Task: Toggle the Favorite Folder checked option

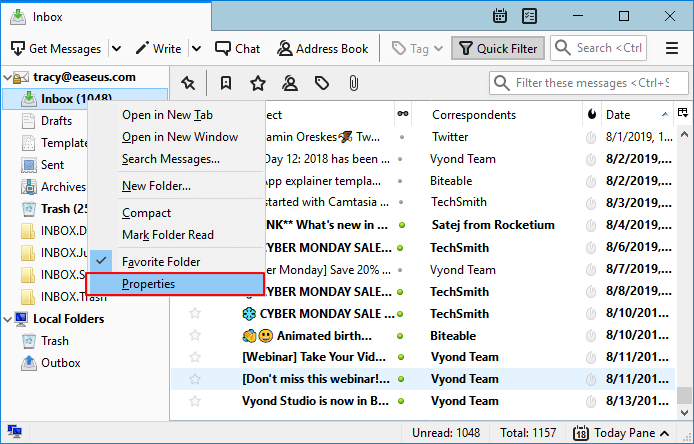Action: (161, 261)
